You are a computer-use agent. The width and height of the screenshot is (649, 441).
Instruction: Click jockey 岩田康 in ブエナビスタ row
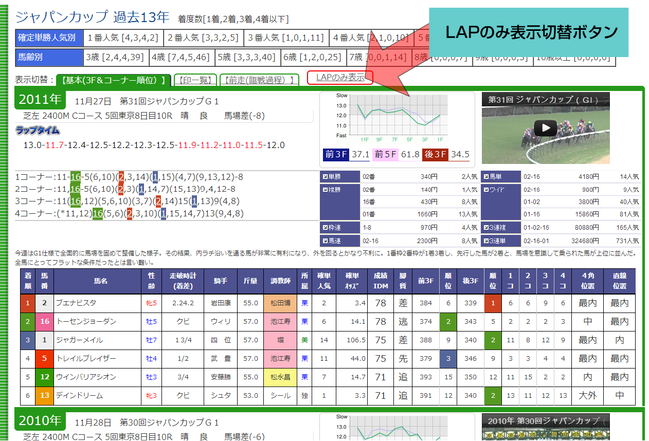[x=221, y=303]
